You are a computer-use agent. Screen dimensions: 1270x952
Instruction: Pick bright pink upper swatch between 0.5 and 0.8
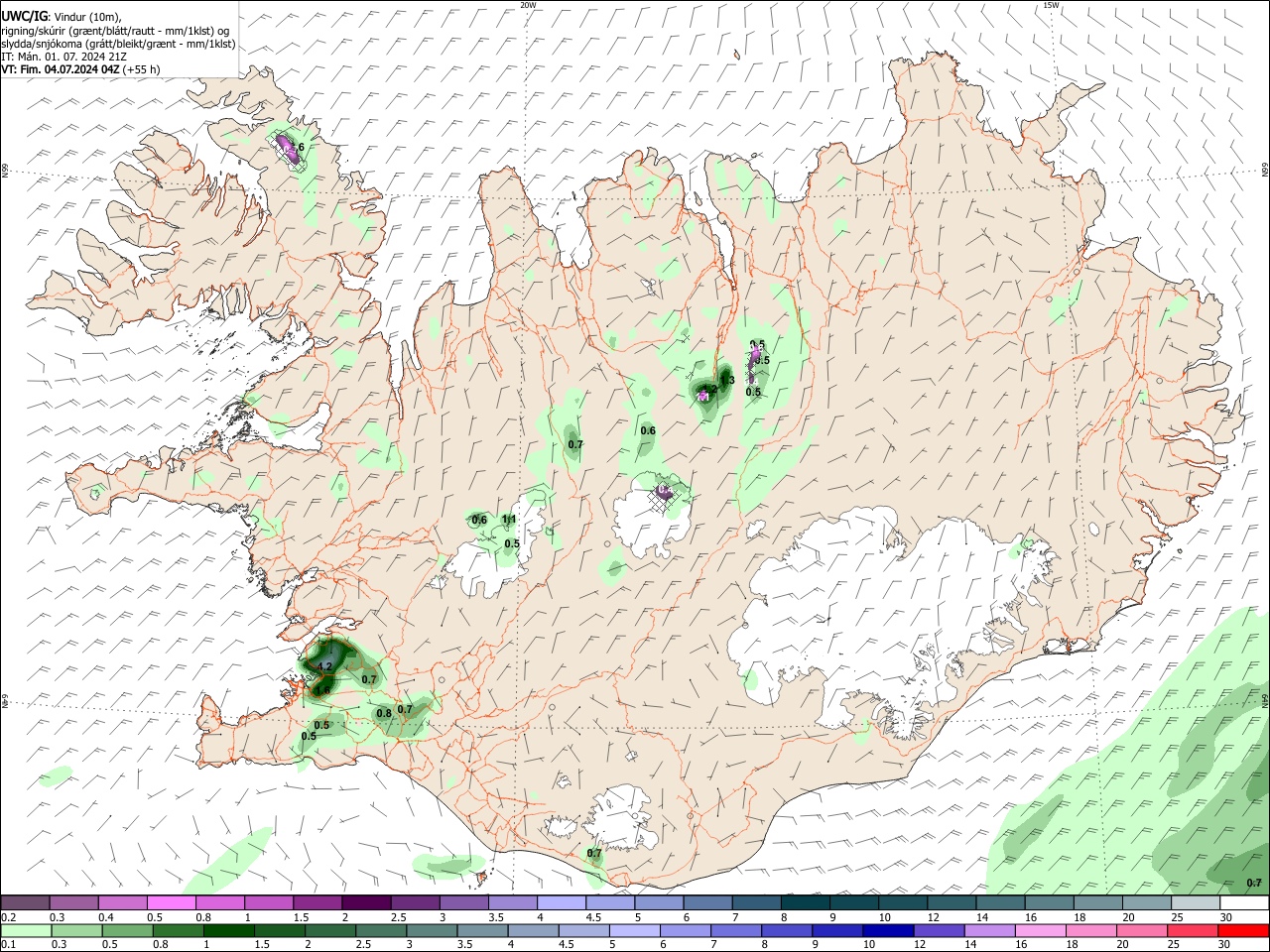coord(171,902)
